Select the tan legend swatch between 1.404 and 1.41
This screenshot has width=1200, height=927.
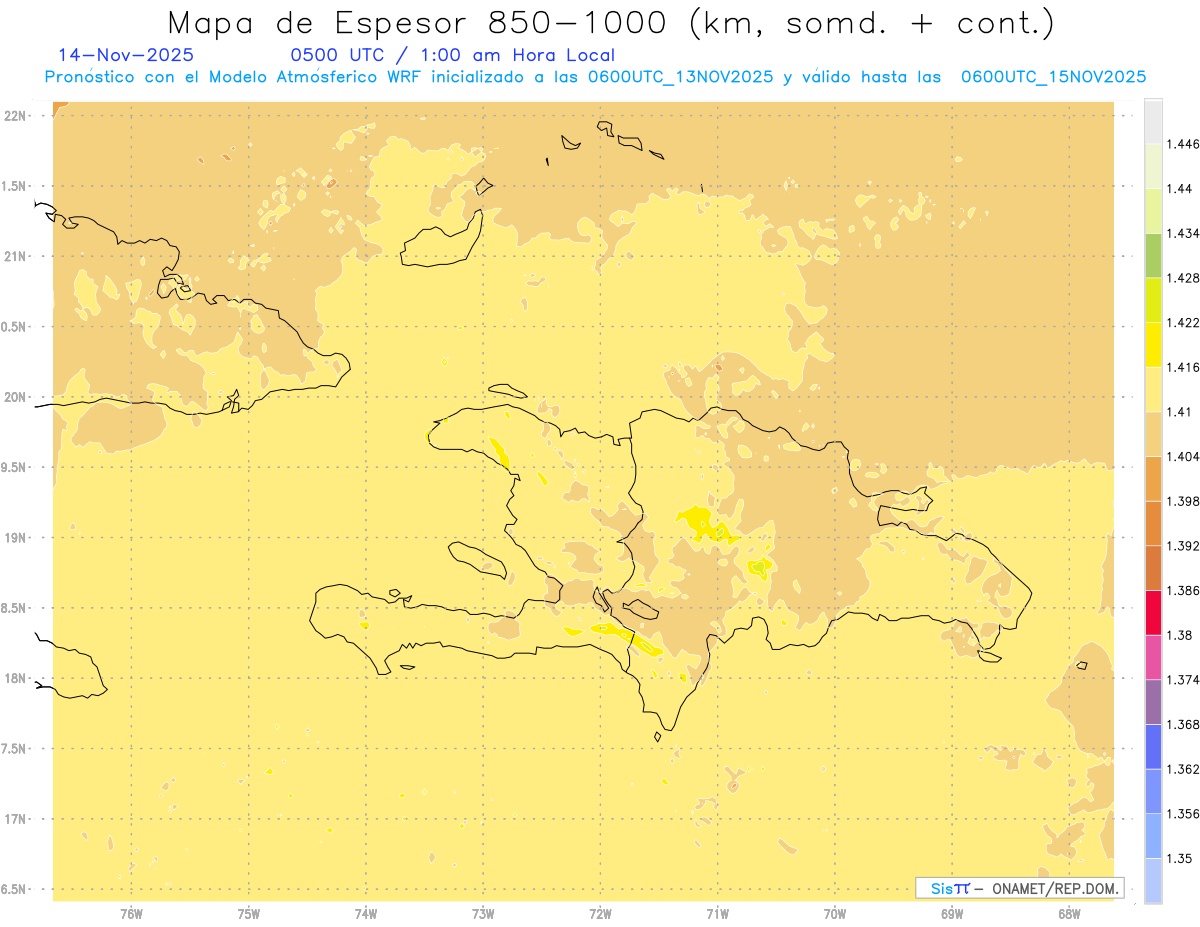click(x=1153, y=434)
